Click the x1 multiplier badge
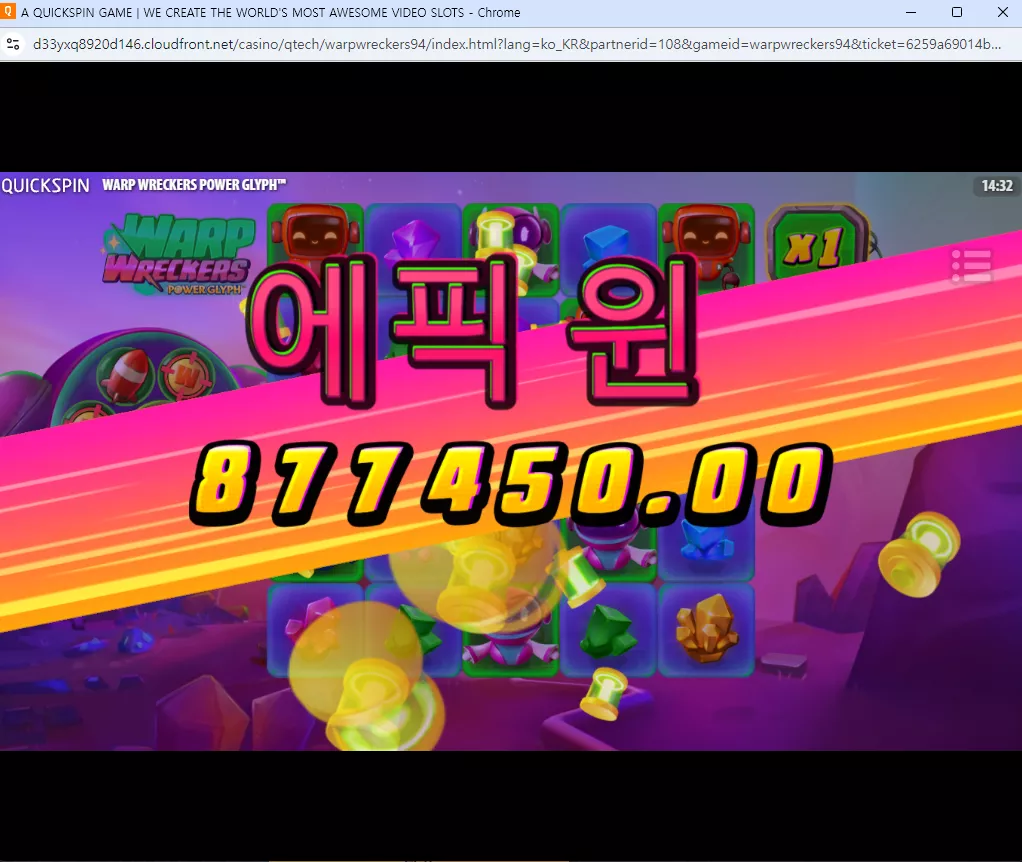Image resolution: width=1022 pixels, height=862 pixels. pyautogui.click(x=817, y=245)
